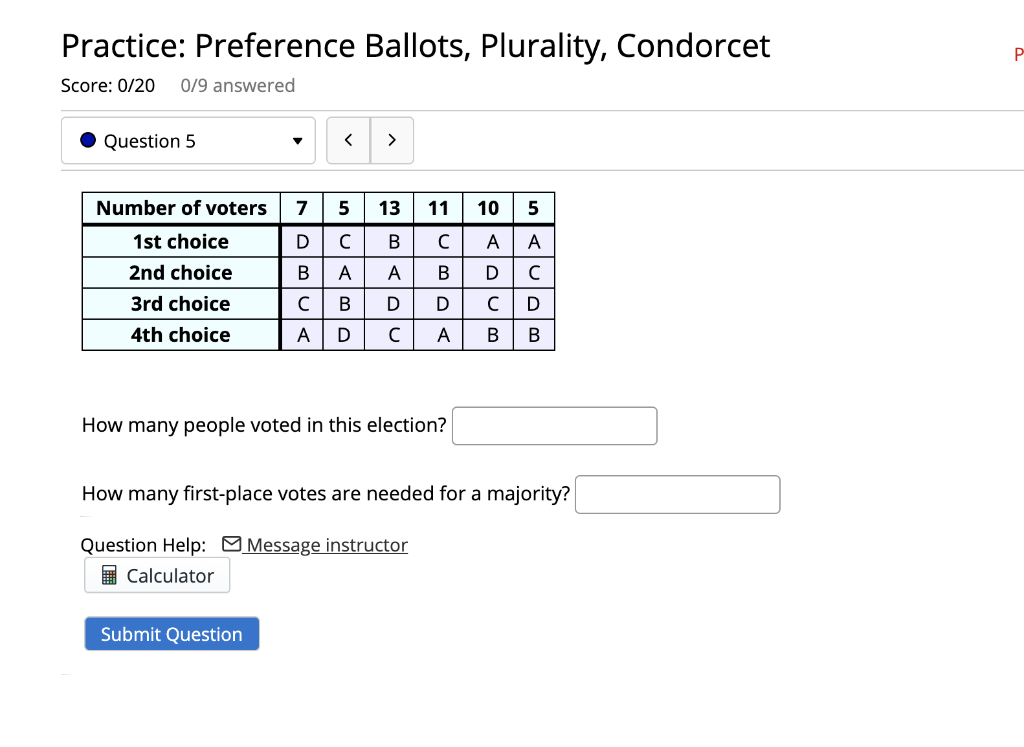The image size is (1024, 747).
Task: Open the Question 5 selector dropdown
Action: [188, 140]
